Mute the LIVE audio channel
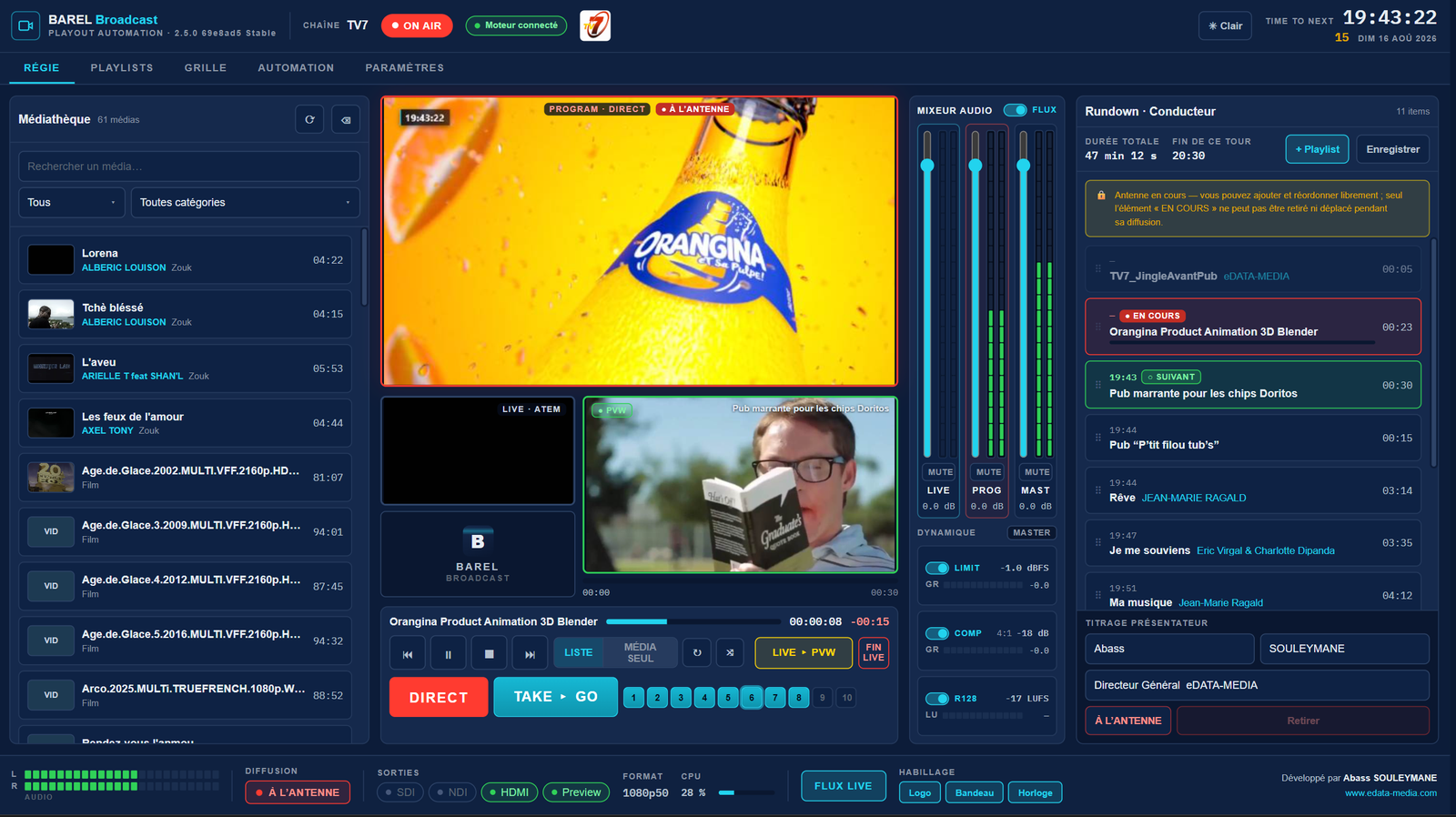 pyautogui.click(x=940, y=472)
